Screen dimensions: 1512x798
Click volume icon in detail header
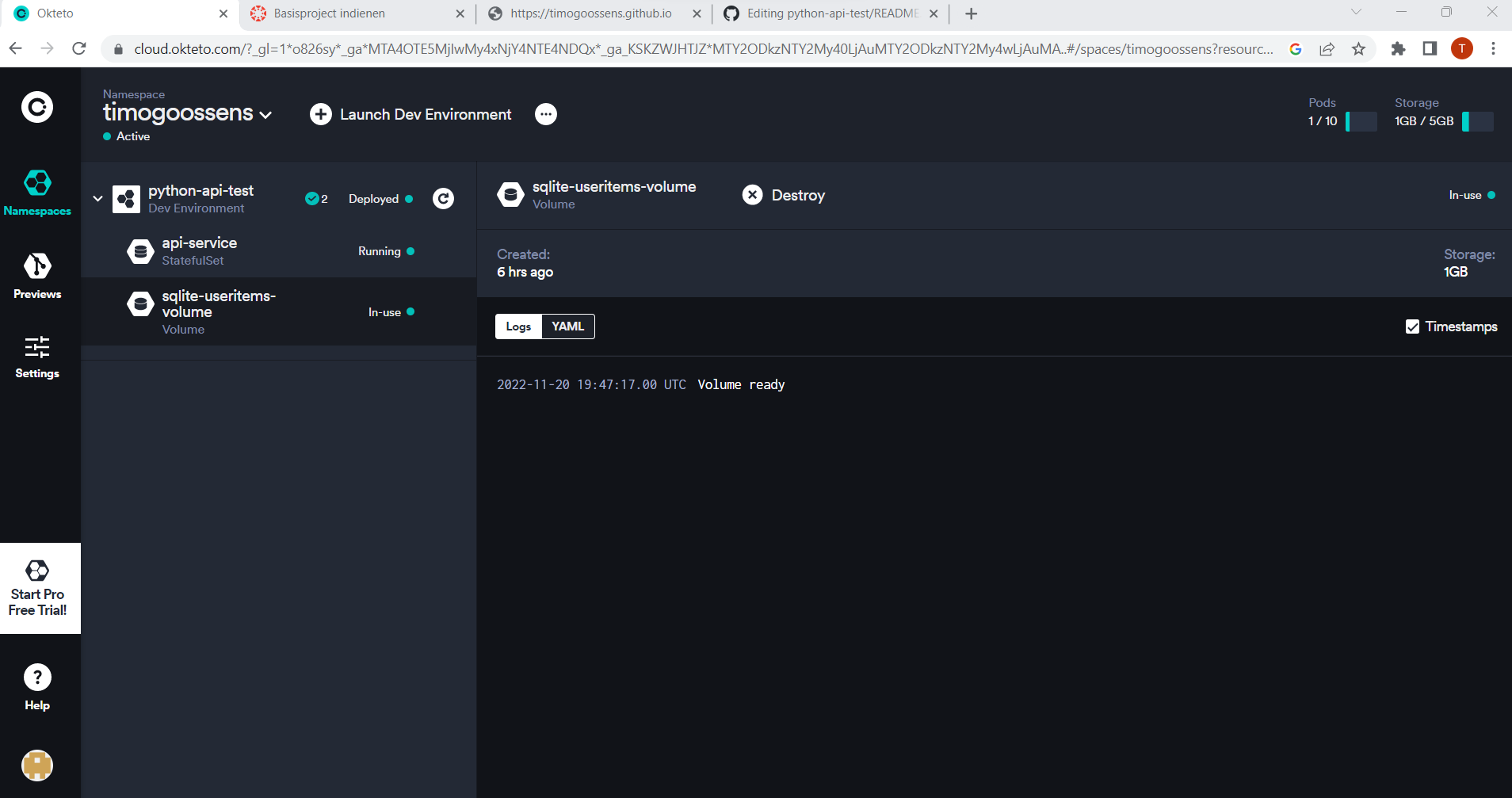click(510, 195)
